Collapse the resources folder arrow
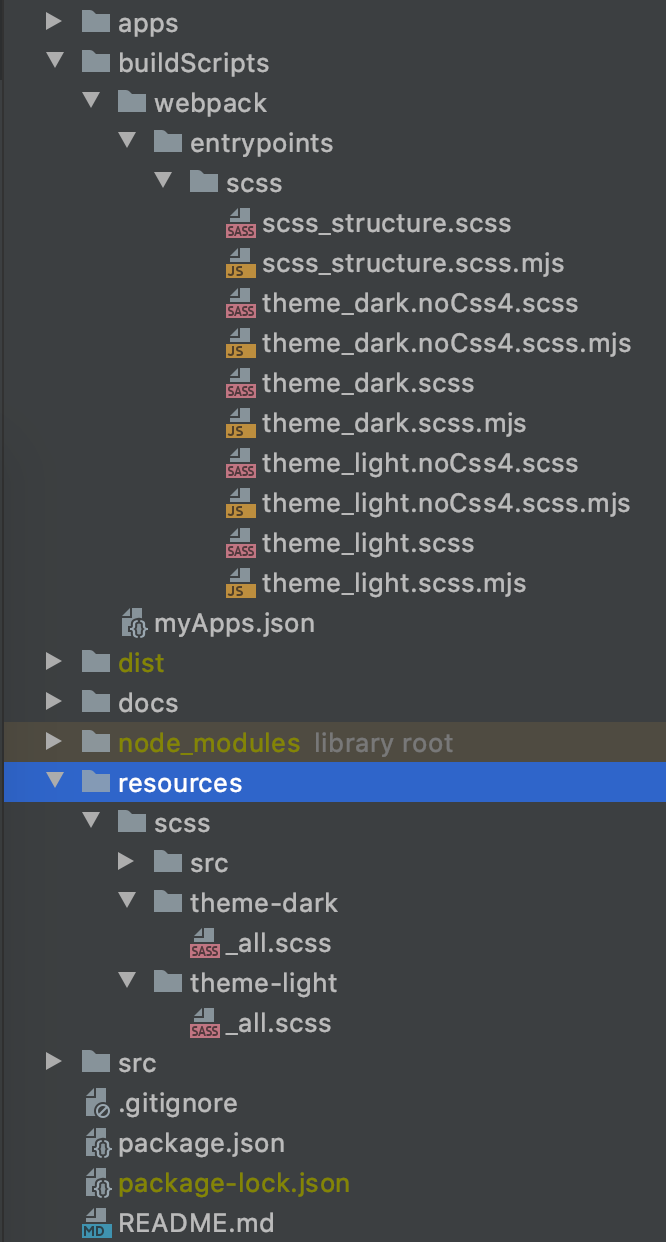The height and width of the screenshot is (1242, 666). 54,782
